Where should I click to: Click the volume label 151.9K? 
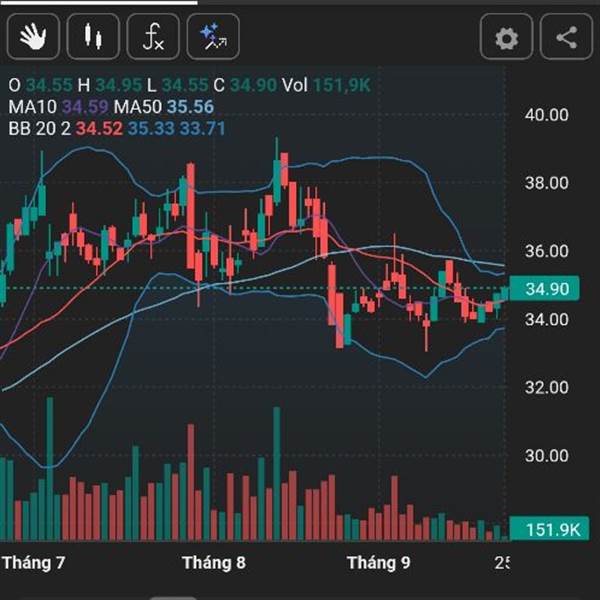(x=549, y=529)
